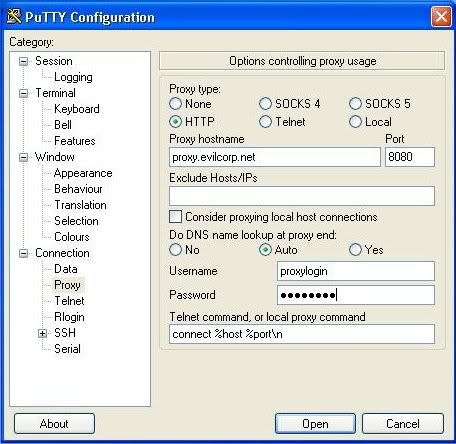This screenshot has height=444, width=456.
Task: Open the Features category
Action: point(75,141)
